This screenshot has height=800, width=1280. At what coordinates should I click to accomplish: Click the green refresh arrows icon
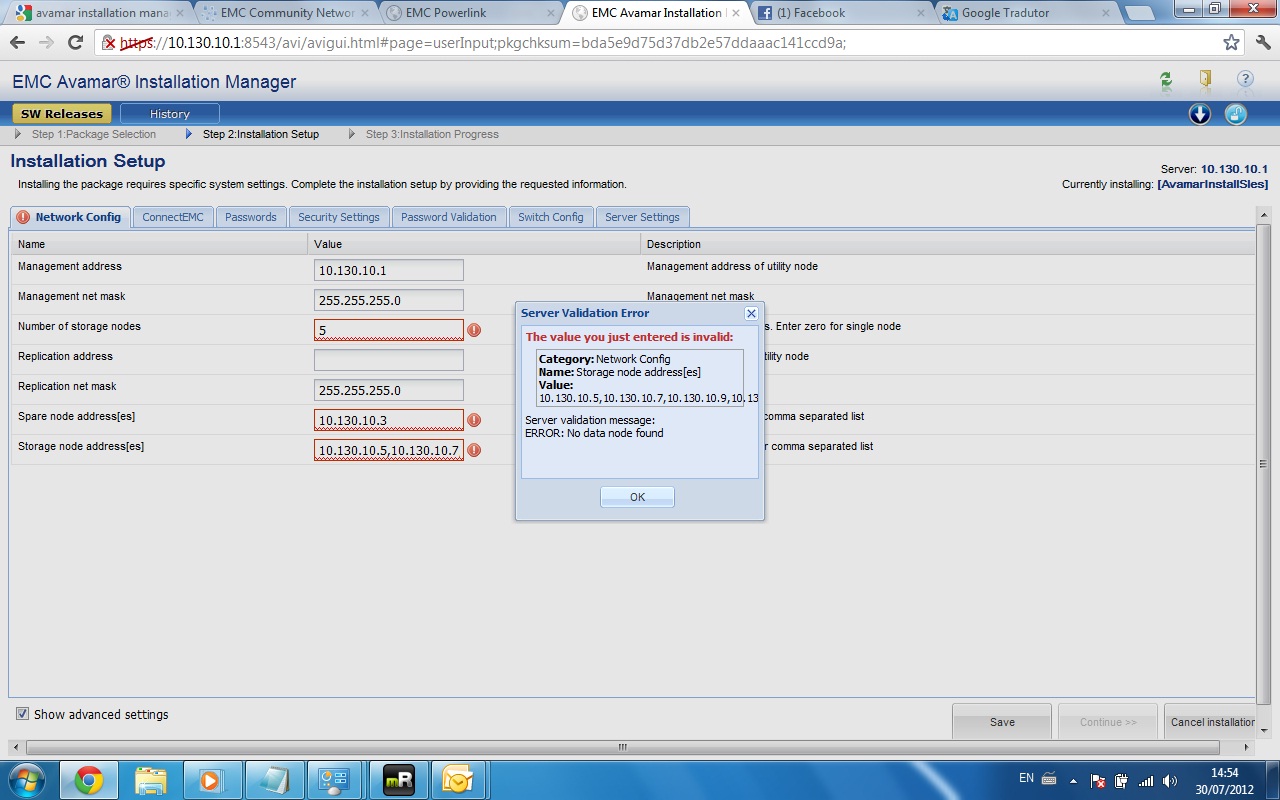click(x=1166, y=81)
